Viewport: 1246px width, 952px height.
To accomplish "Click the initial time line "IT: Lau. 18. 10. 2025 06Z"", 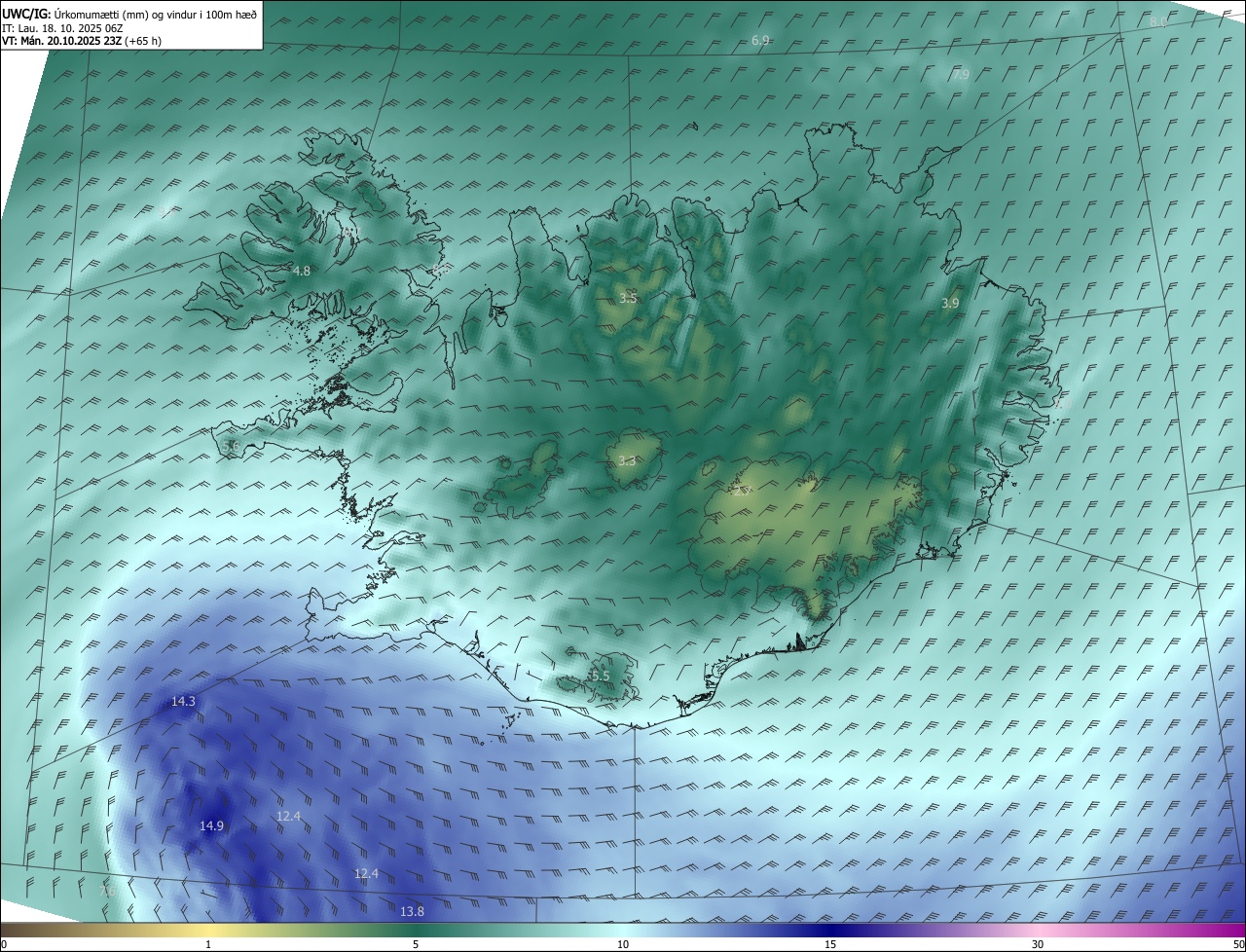I will (x=63, y=28).
